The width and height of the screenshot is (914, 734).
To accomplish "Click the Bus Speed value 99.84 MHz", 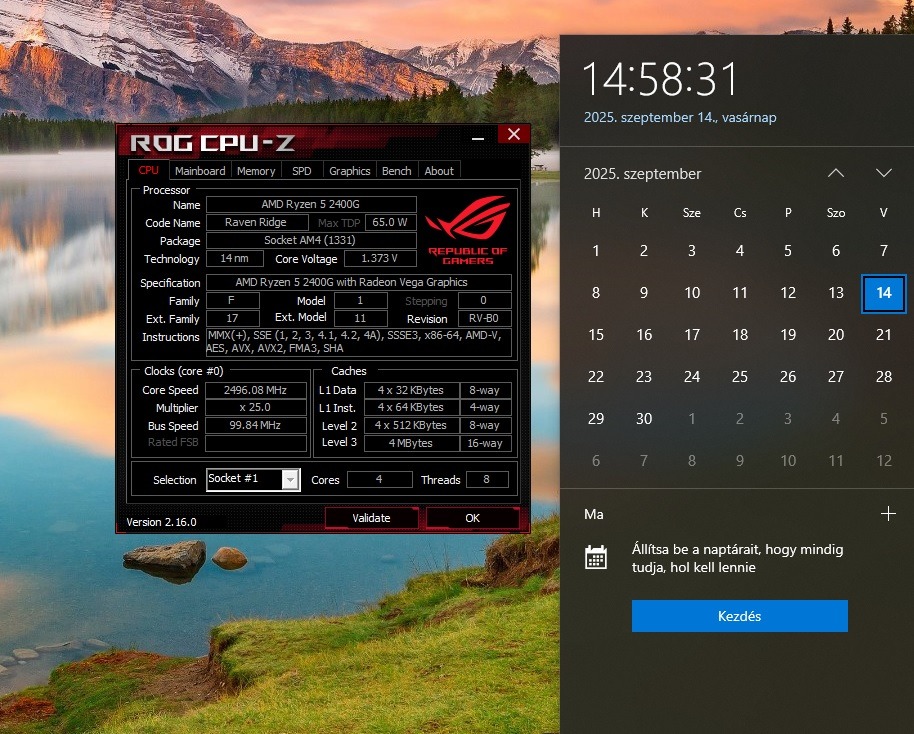I will point(256,426).
